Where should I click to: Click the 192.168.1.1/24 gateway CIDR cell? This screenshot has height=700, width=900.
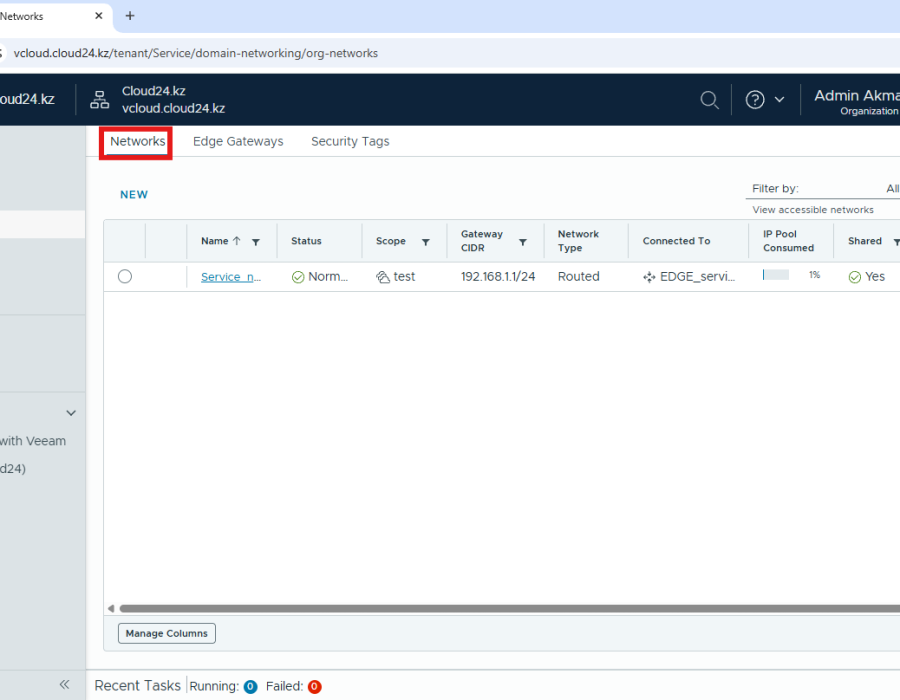[498, 277]
